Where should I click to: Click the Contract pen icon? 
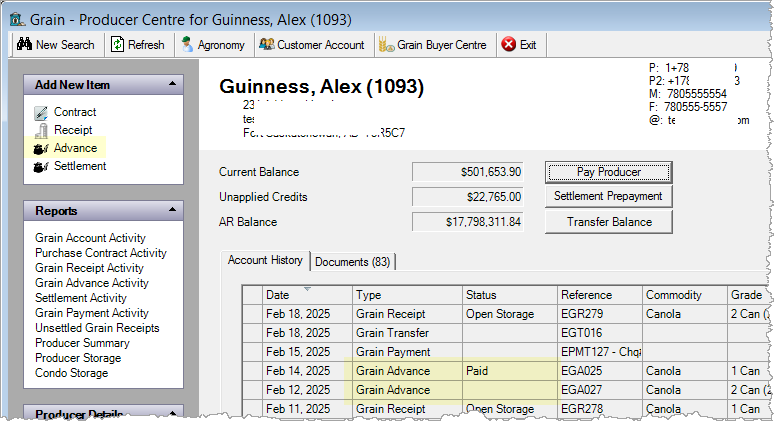point(41,113)
